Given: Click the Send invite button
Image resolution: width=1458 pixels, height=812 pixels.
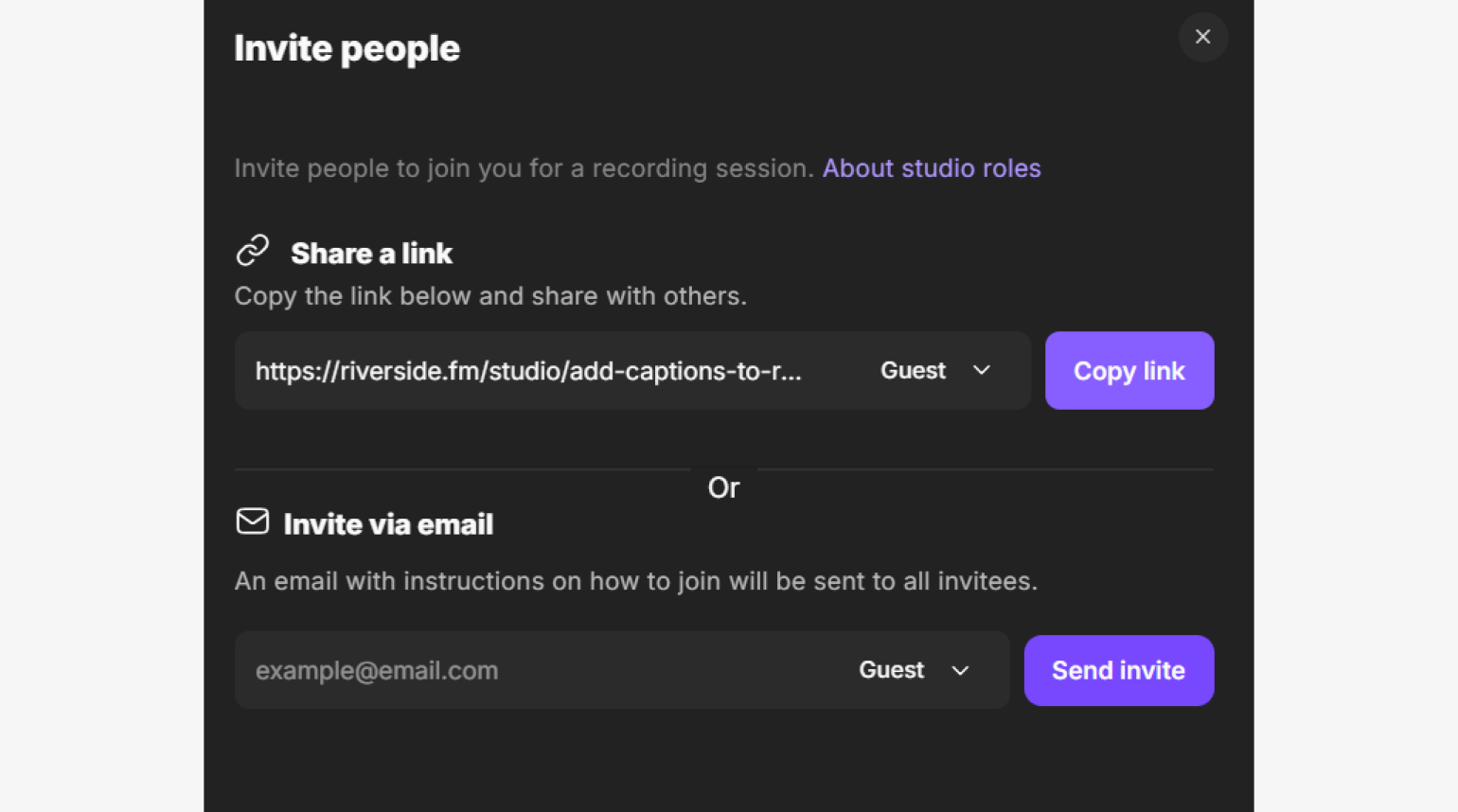Looking at the screenshot, I should pyautogui.click(x=1119, y=670).
